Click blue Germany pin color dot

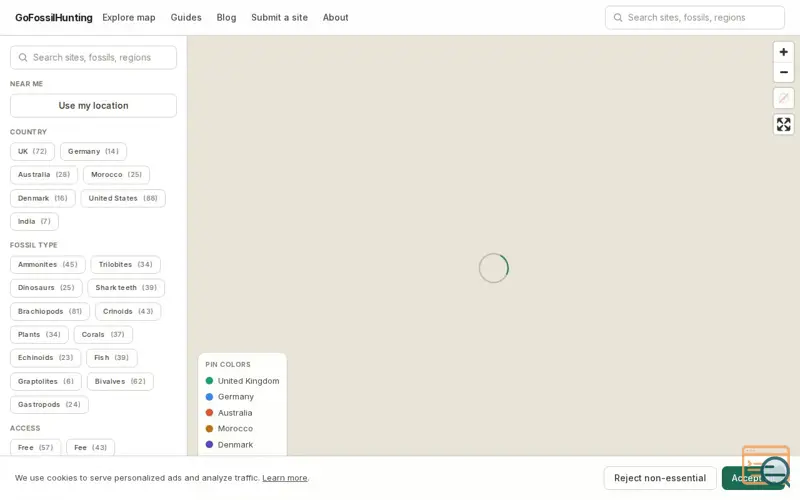209,396
